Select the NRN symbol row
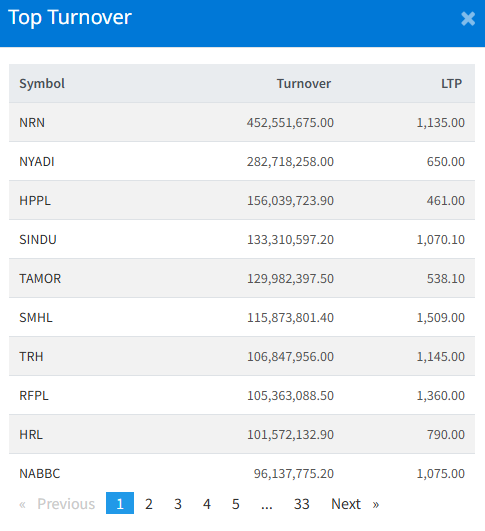This screenshot has width=485, height=531. click(x=242, y=122)
